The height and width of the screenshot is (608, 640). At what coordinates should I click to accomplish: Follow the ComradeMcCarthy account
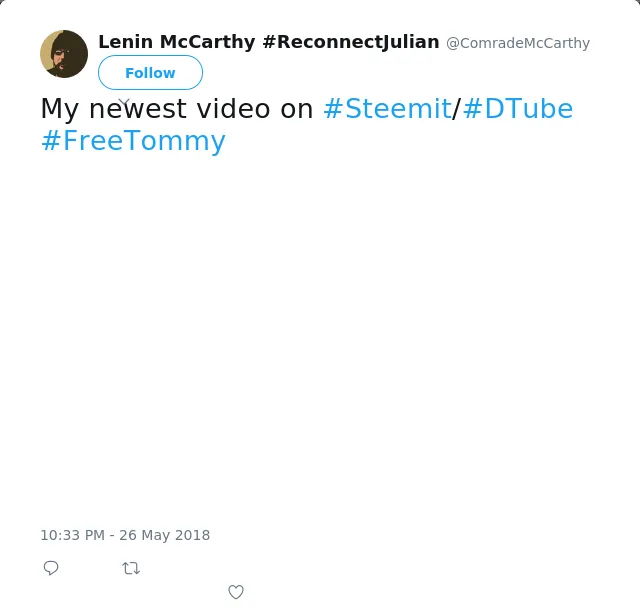pos(150,73)
